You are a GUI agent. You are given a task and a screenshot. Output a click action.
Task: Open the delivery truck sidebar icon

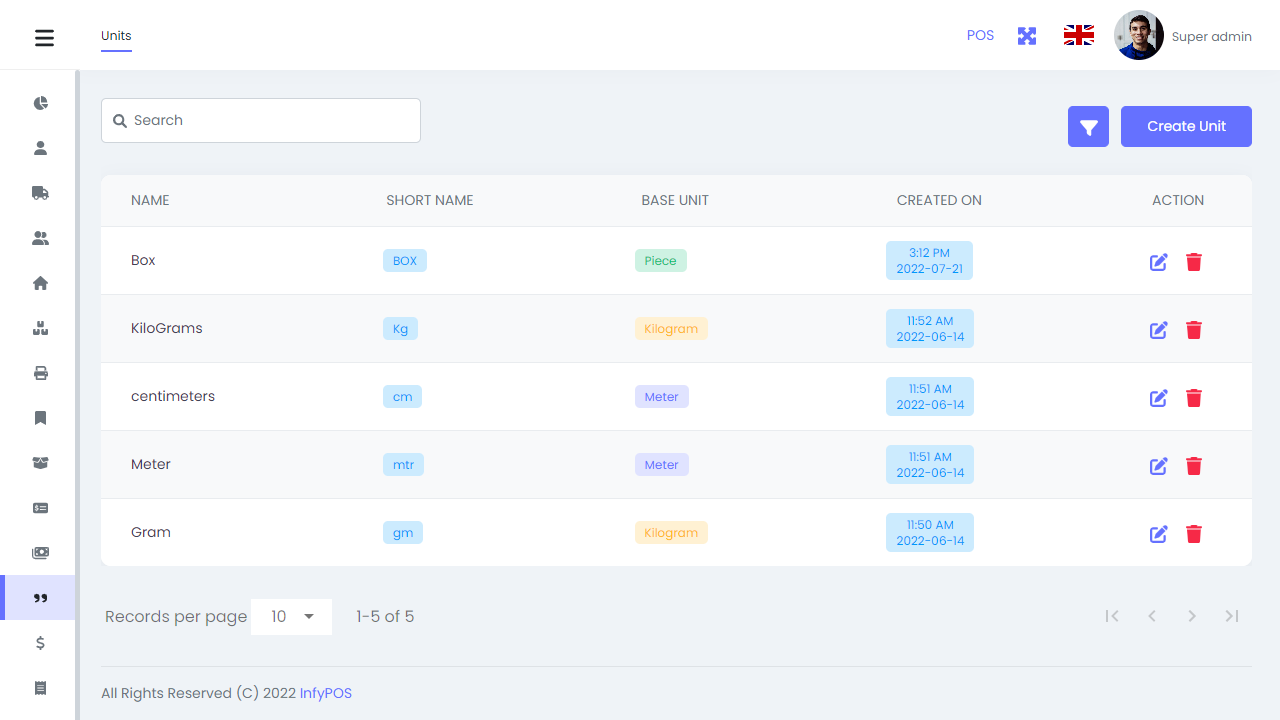tap(41, 193)
